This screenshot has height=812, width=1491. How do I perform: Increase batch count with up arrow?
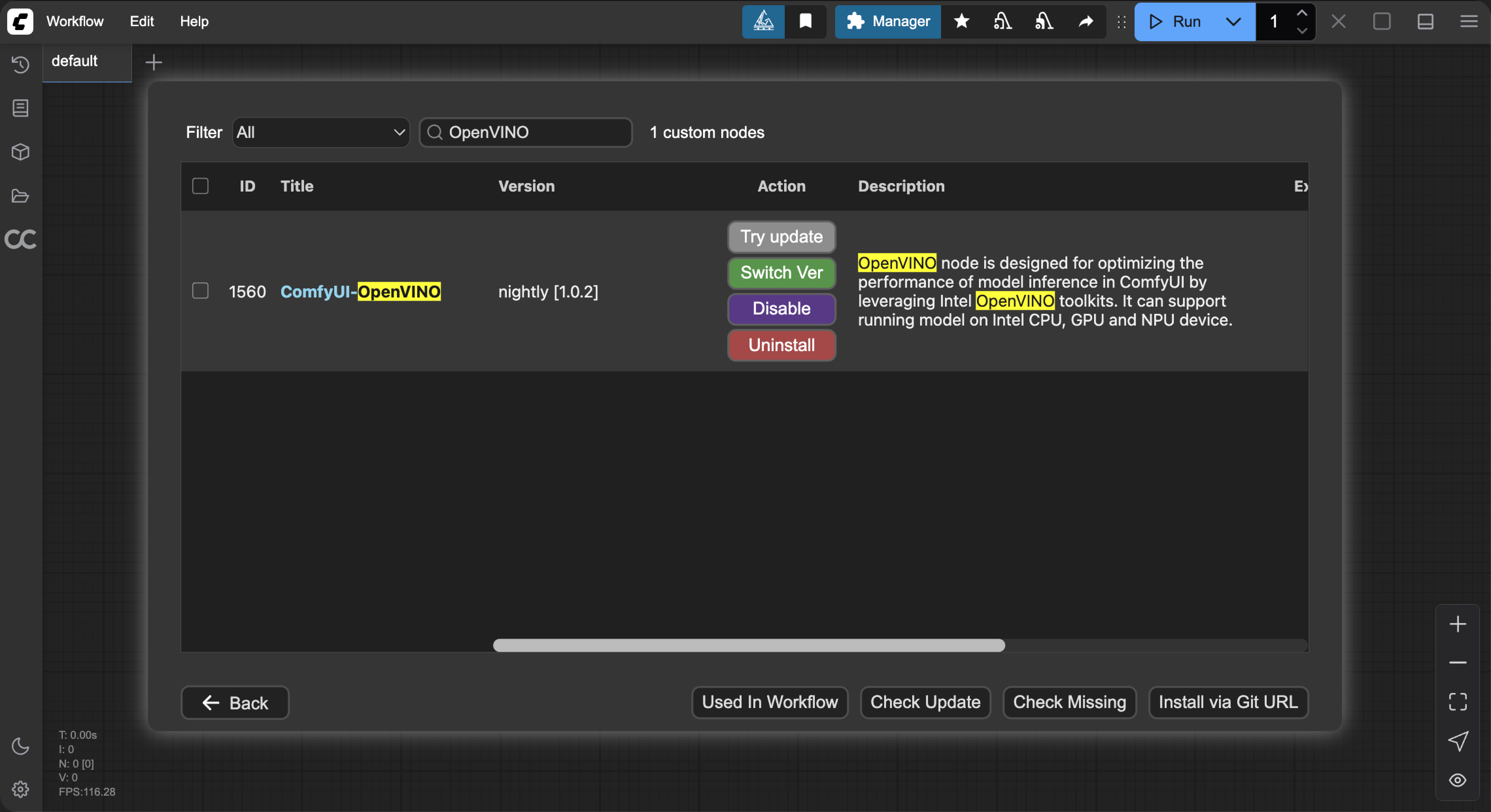pos(1302,13)
